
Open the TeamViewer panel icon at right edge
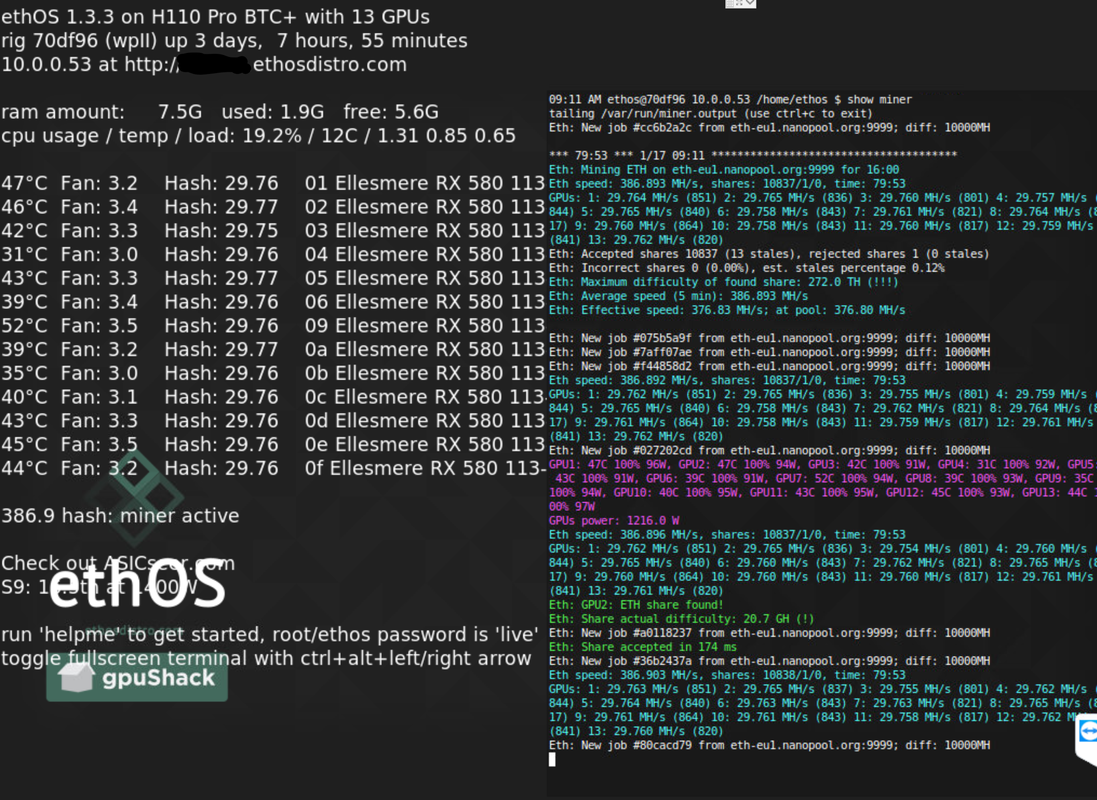pyautogui.click(x=1088, y=732)
